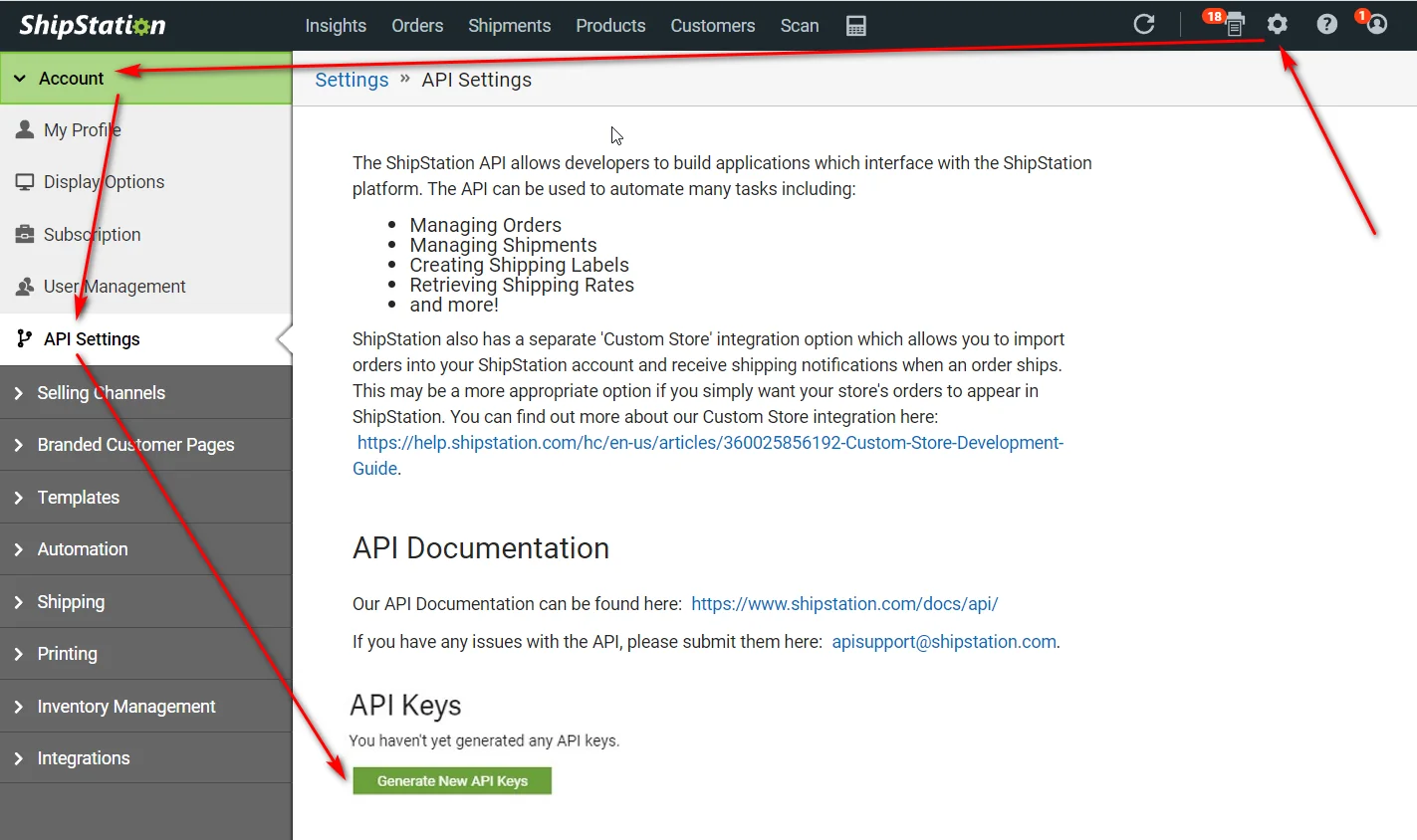
Task: Open the settings gear icon
Action: 1278,24
